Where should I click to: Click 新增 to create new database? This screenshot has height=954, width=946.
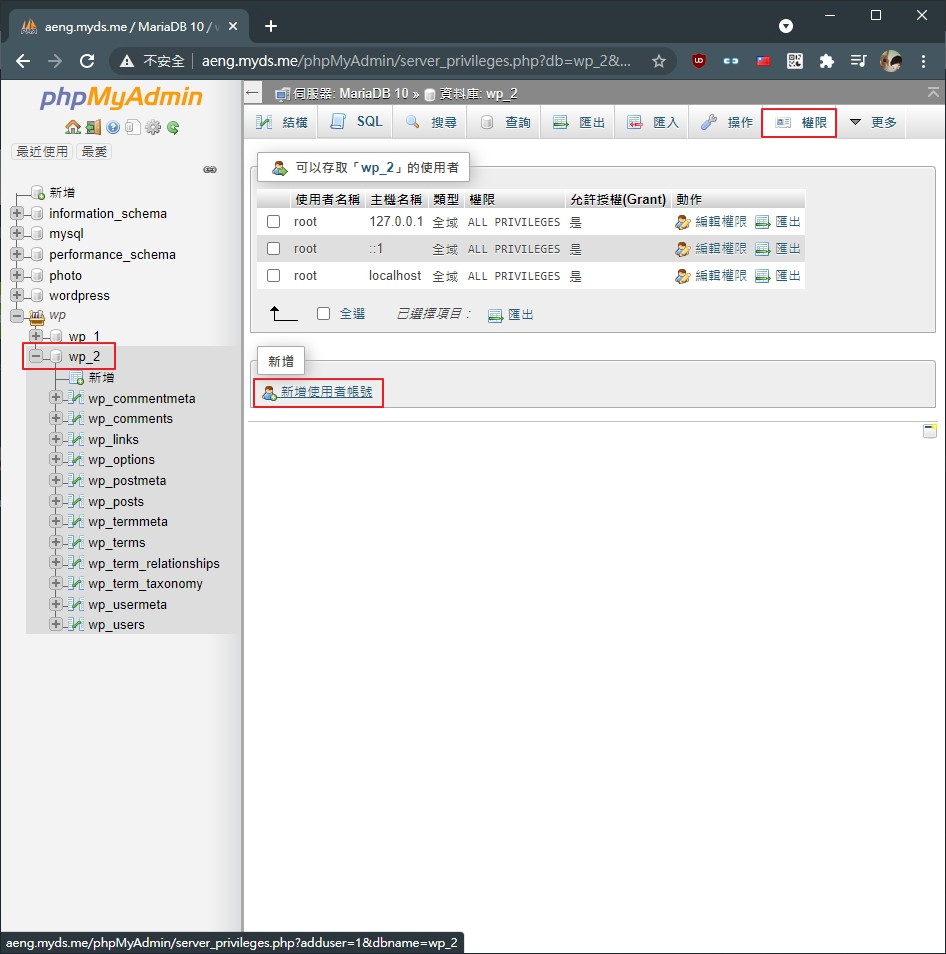pyautogui.click(x=62, y=192)
